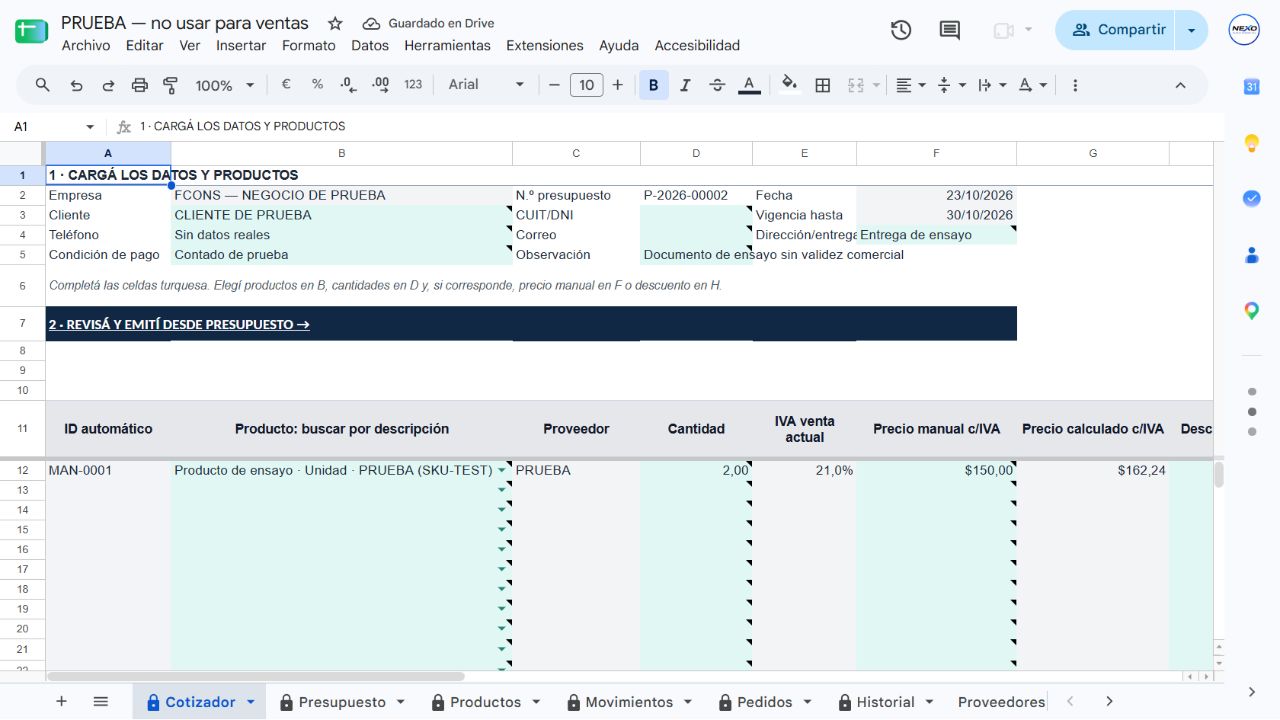Activate the paint format tool

pos(170,85)
